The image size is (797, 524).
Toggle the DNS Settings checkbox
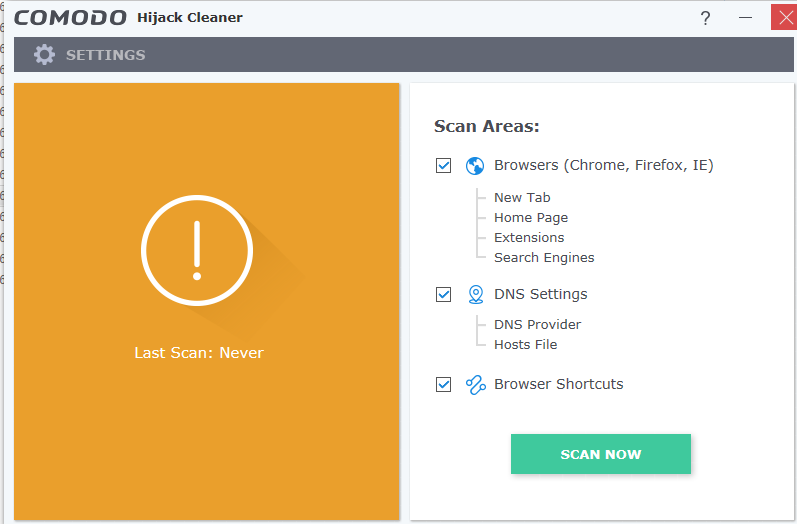(x=443, y=294)
